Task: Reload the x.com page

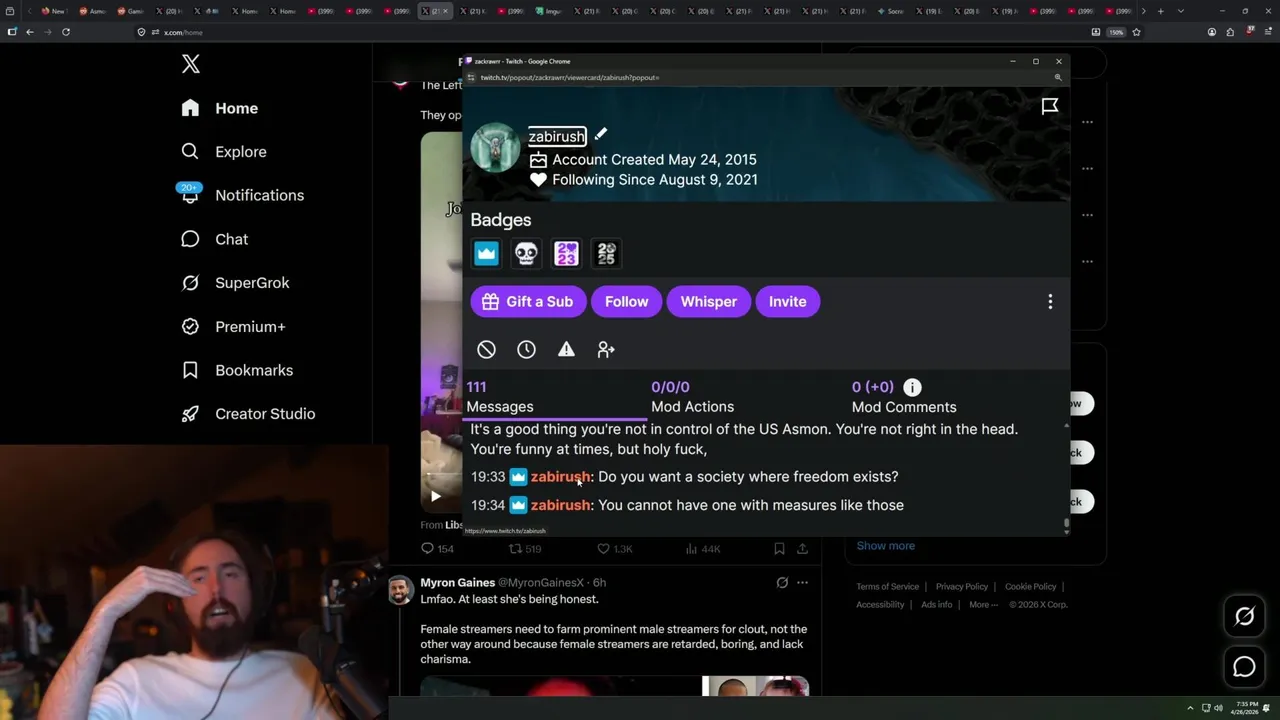Action: pyautogui.click(x=66, y=32)
